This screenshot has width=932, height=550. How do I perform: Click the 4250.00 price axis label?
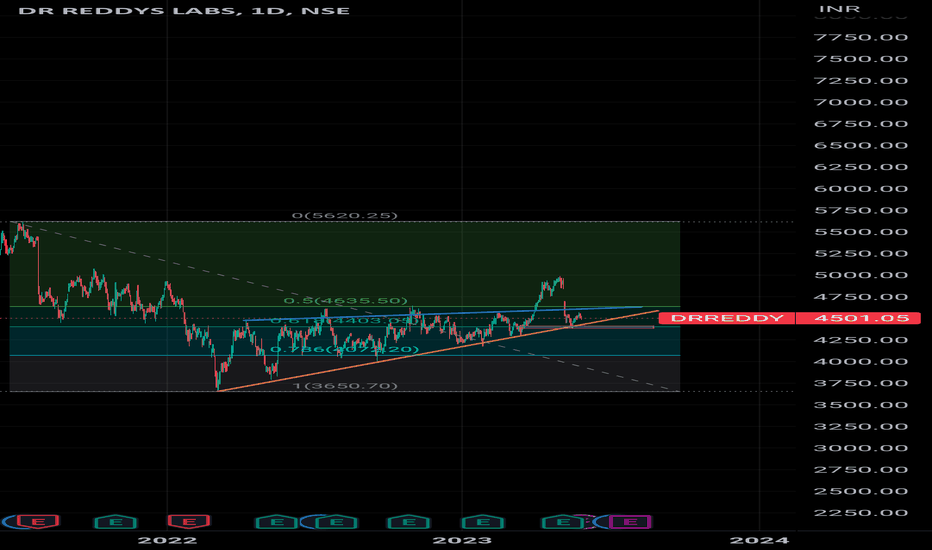(x=861, y=340)
